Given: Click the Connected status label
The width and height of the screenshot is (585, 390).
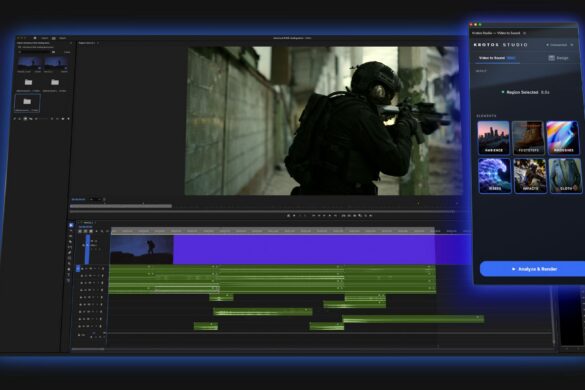Looking at the screenshot, I should [x=559, y=45].
